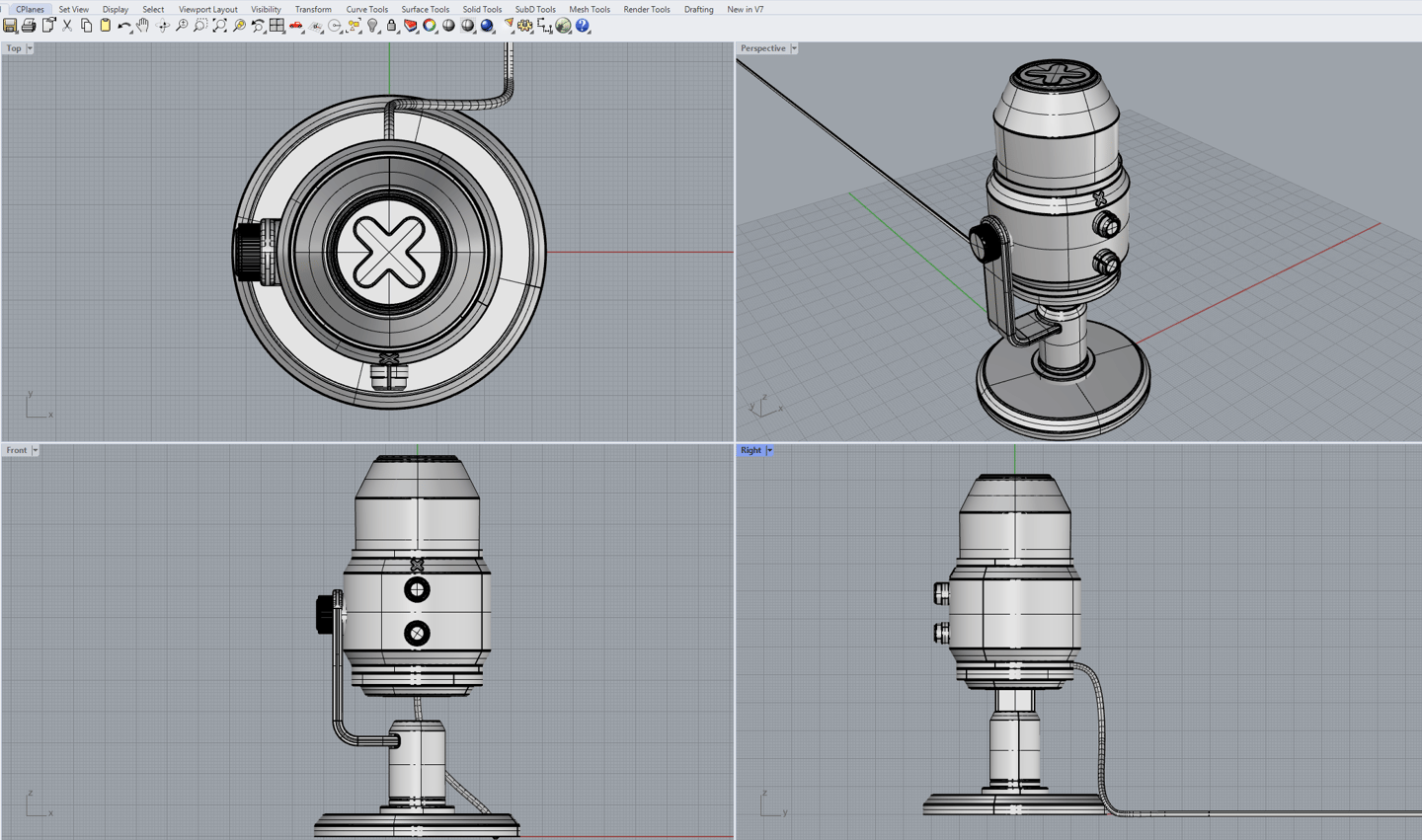Click the Render icon on the toolbar

click(488, 26)
